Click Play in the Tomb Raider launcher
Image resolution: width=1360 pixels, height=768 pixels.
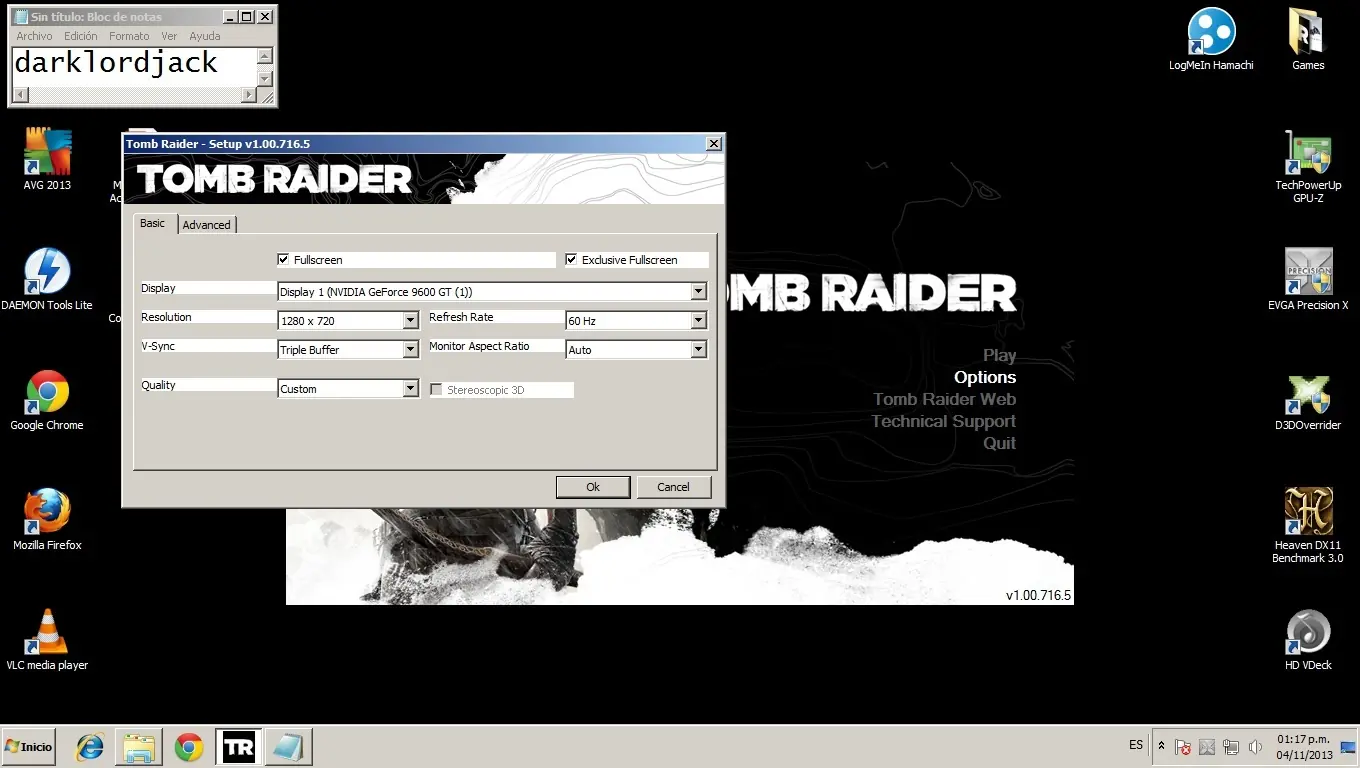(999, 355)
